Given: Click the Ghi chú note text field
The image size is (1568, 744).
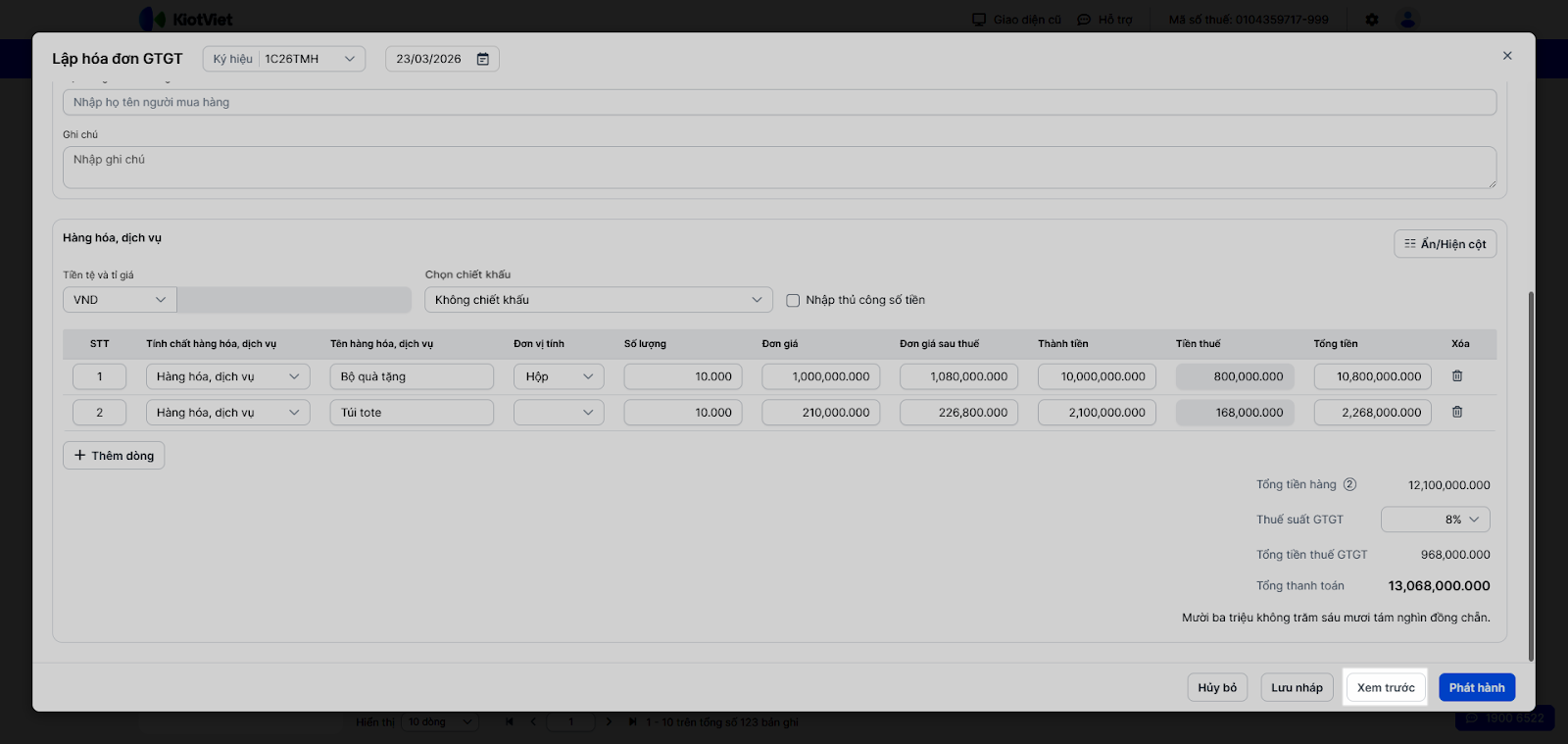Looking at the screenshot, I should click(x=778, y=168).
